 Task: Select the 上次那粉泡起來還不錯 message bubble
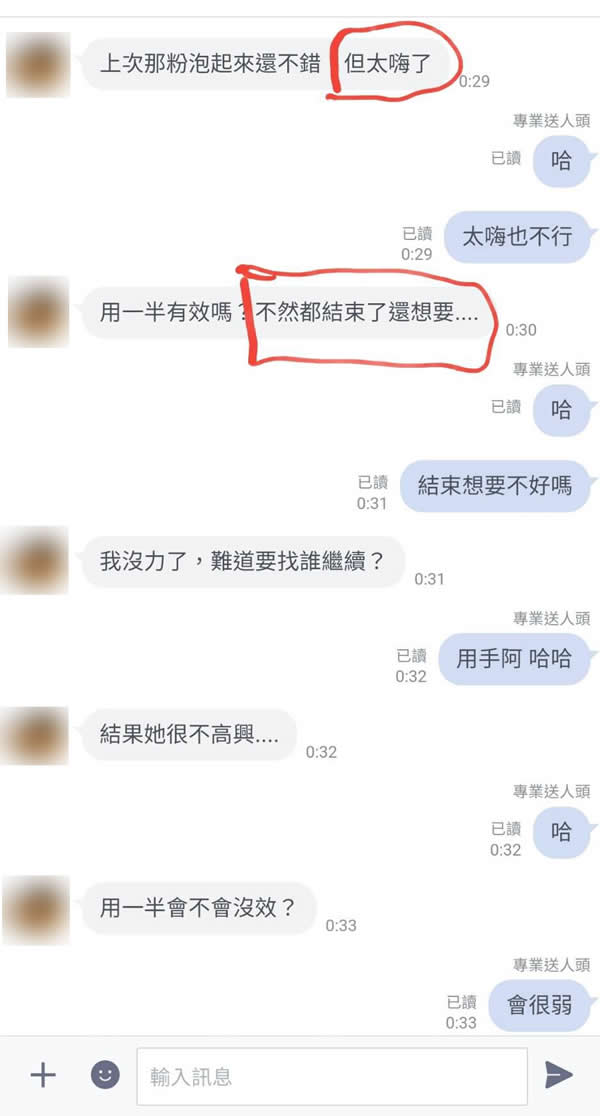click(x=269, y=65)
